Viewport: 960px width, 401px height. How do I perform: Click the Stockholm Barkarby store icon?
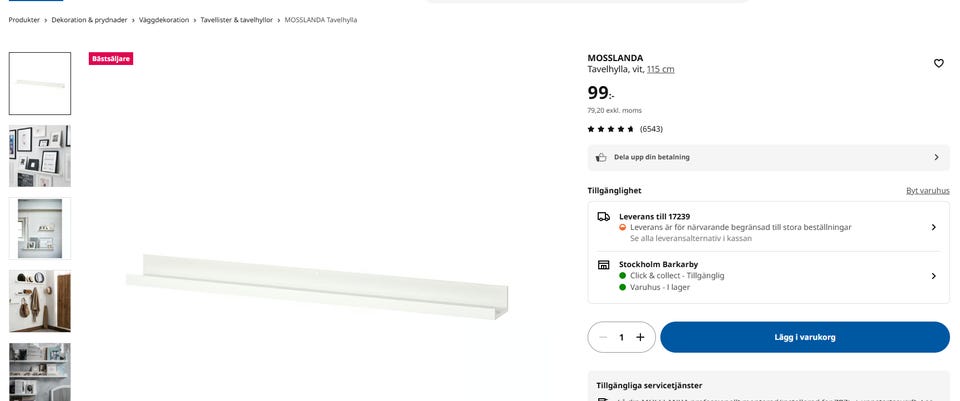pos(604,264)
